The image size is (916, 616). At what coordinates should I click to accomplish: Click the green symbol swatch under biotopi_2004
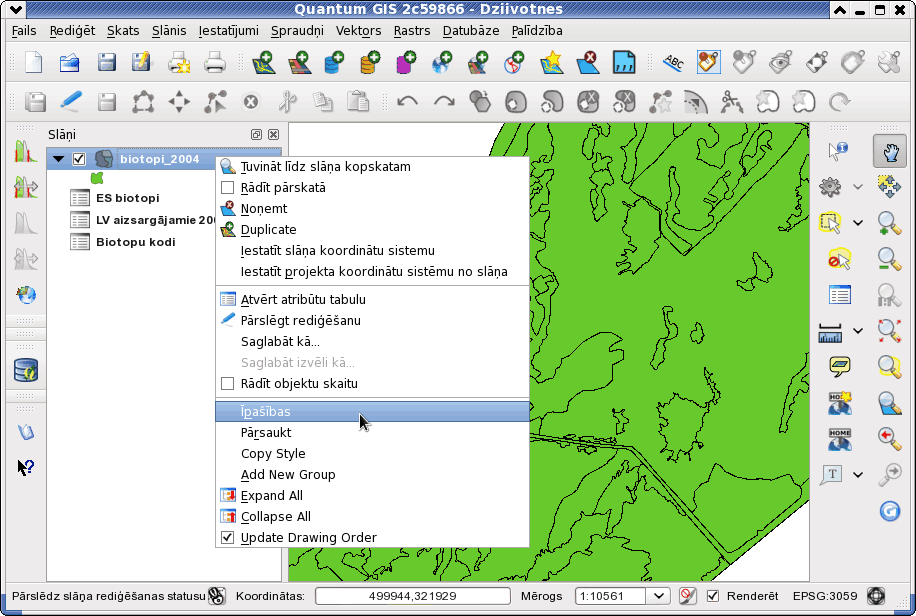click(x=97, y=178)
